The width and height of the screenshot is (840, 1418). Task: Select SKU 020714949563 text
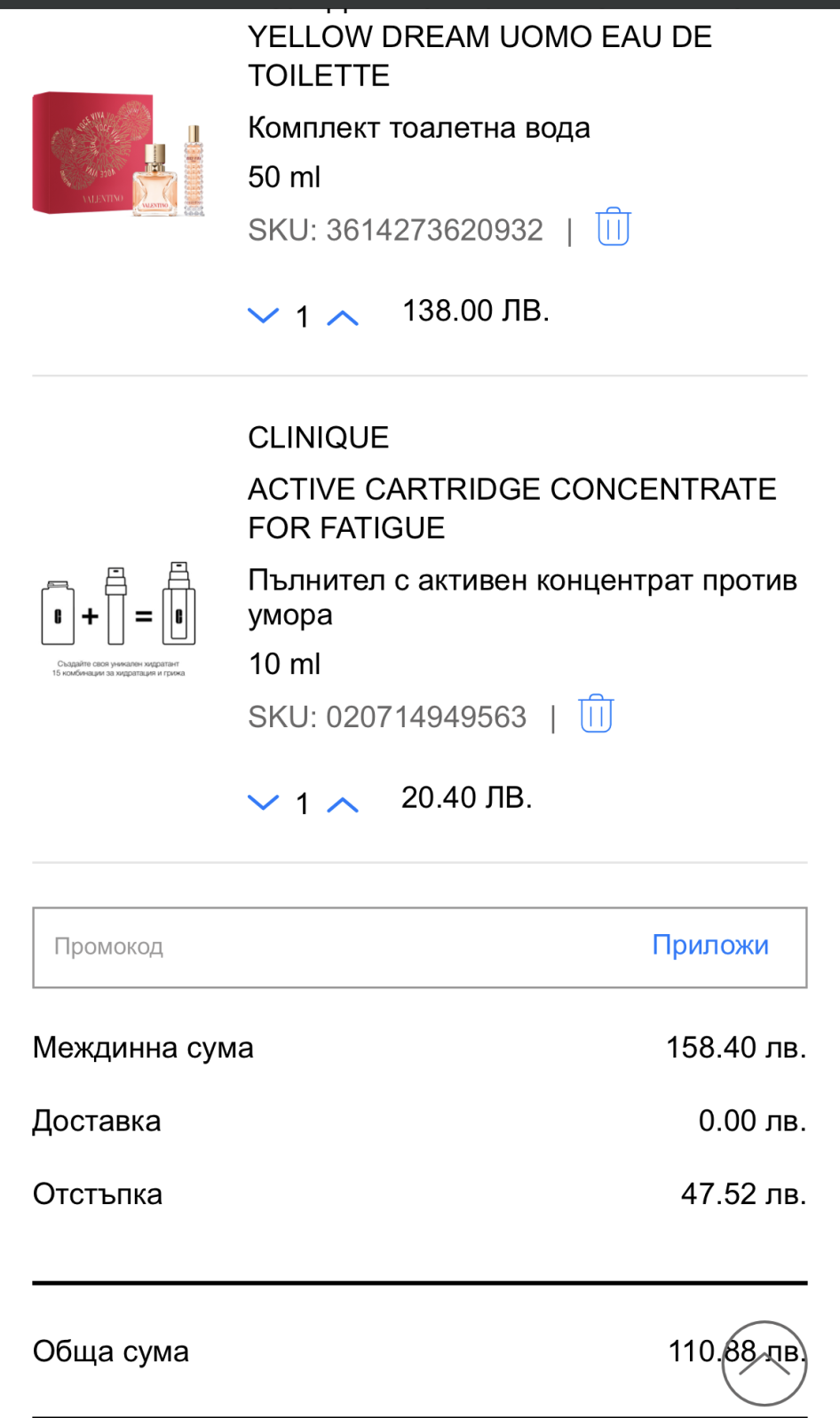[x=387, y=717]
